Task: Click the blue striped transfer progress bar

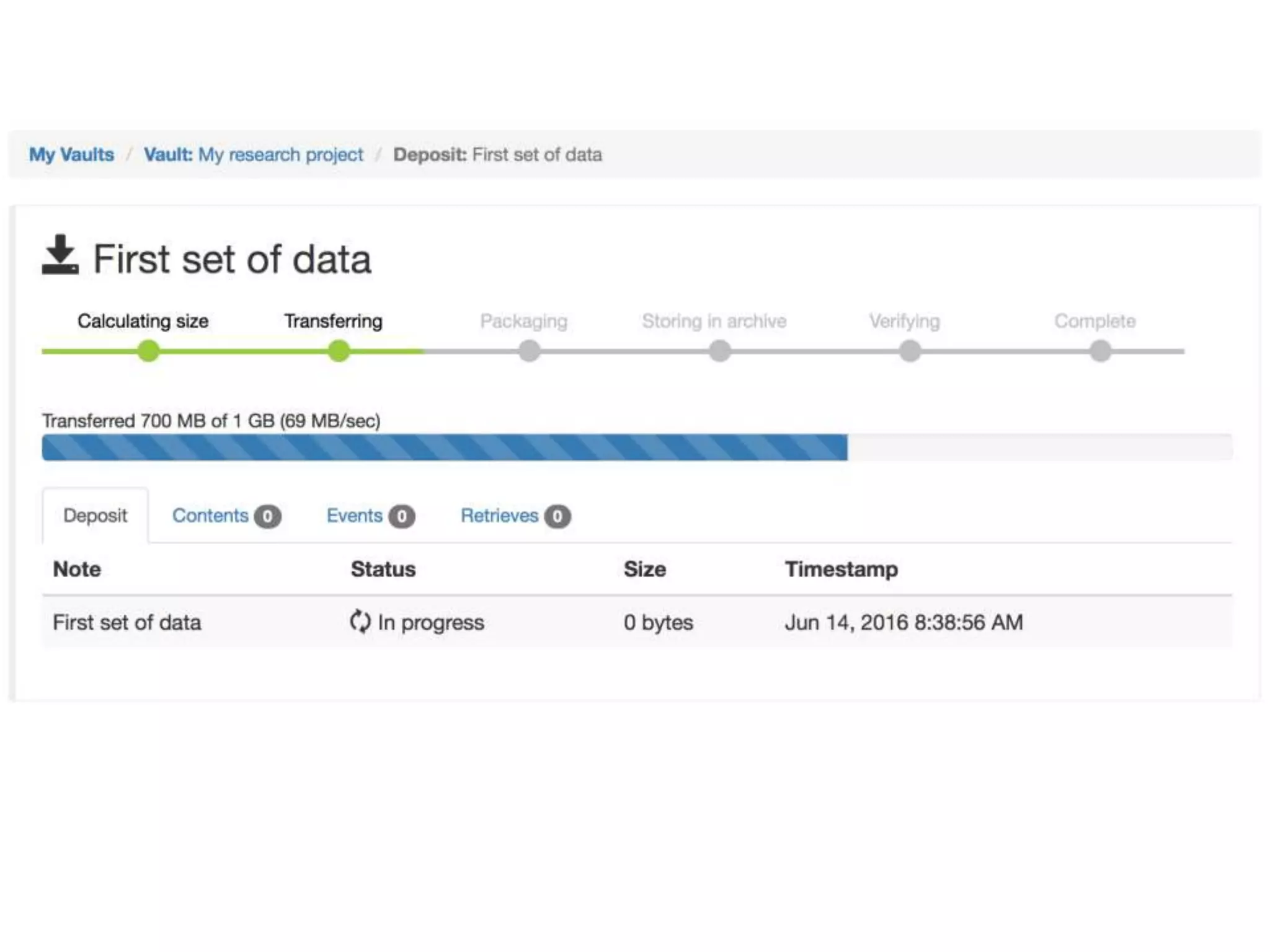Action: pyautogui.click(x=444, y=447)
